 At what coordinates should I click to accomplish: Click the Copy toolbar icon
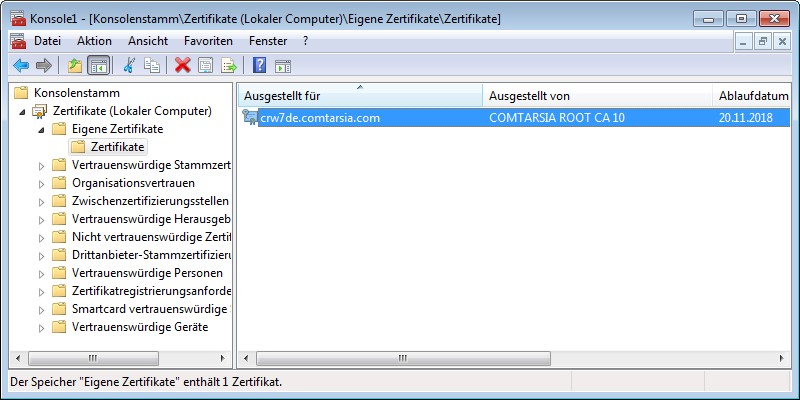point(152,65)
